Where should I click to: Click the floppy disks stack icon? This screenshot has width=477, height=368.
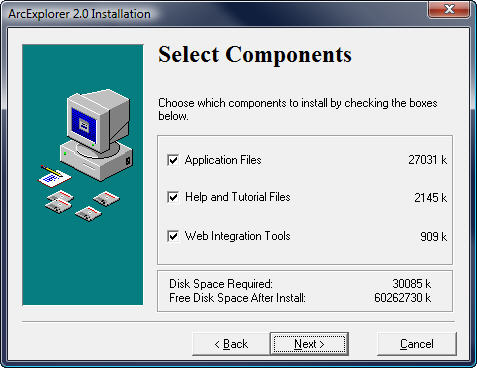59,202
